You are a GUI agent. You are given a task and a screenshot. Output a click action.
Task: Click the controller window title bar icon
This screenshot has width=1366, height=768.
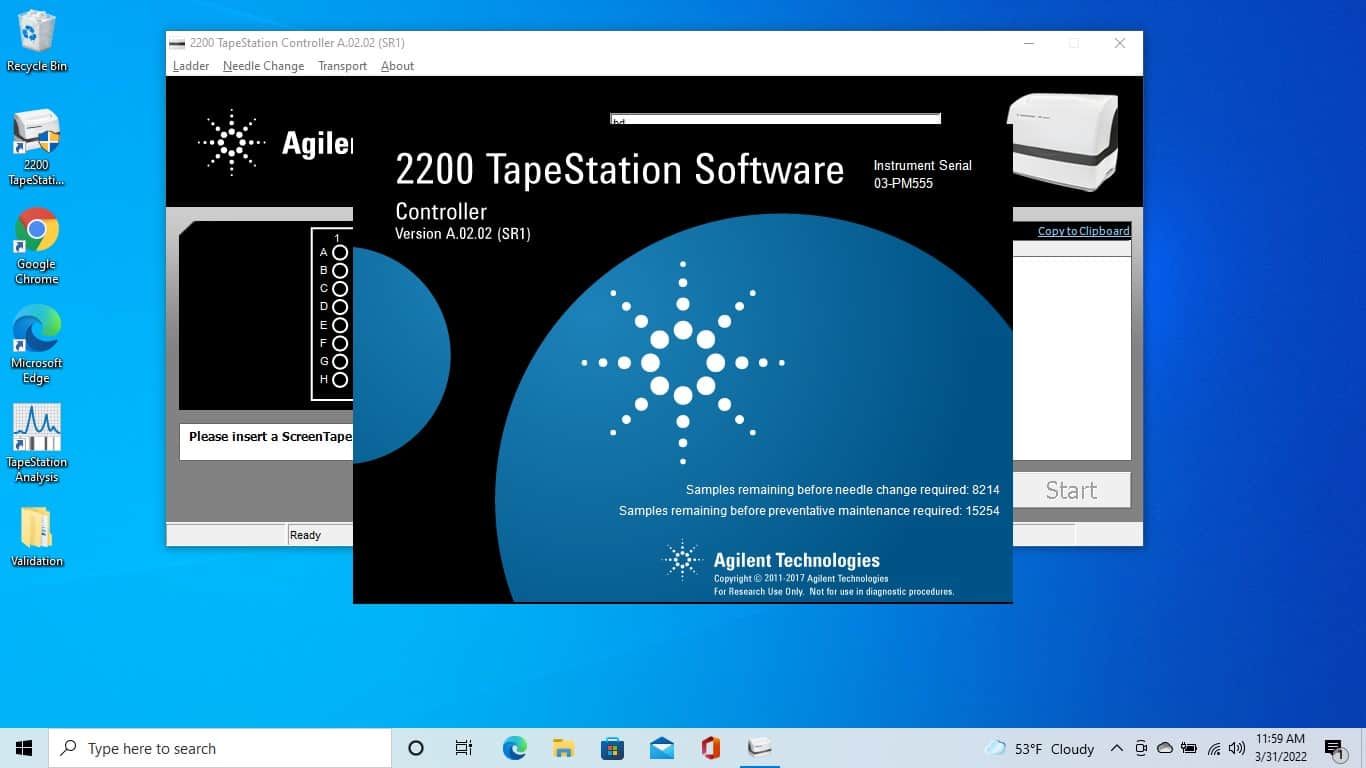pos(177,43)
